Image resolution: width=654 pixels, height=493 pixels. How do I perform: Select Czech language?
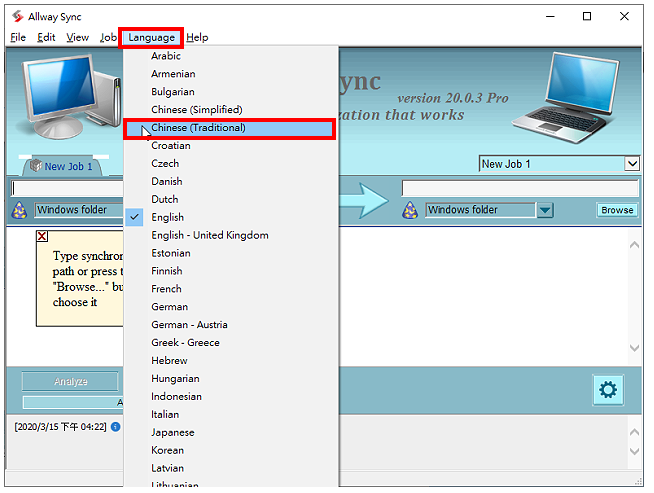(231, 163)
